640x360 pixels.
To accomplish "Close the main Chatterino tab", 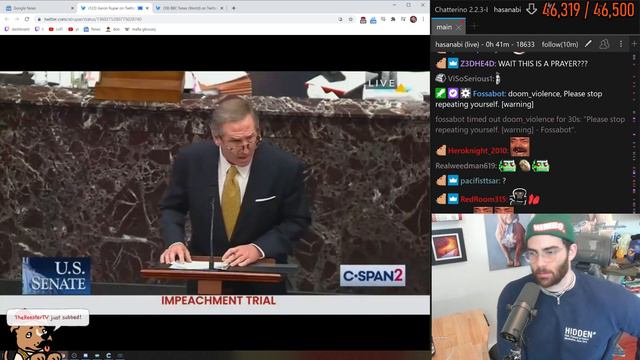I will [458, 27].
